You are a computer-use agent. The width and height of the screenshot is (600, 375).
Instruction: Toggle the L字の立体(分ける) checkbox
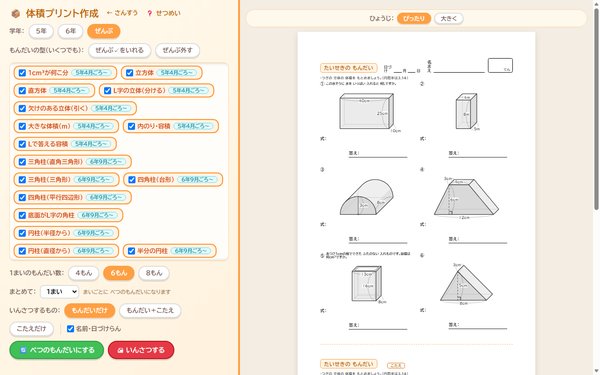click(107, 91)
